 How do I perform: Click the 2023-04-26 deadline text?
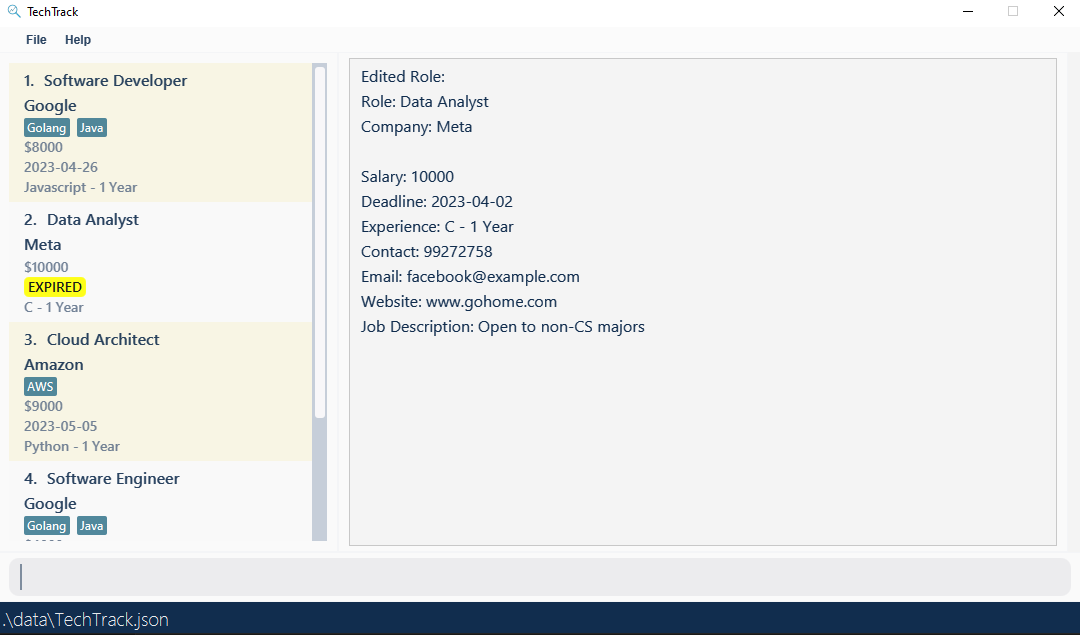(x=61, y=167)
